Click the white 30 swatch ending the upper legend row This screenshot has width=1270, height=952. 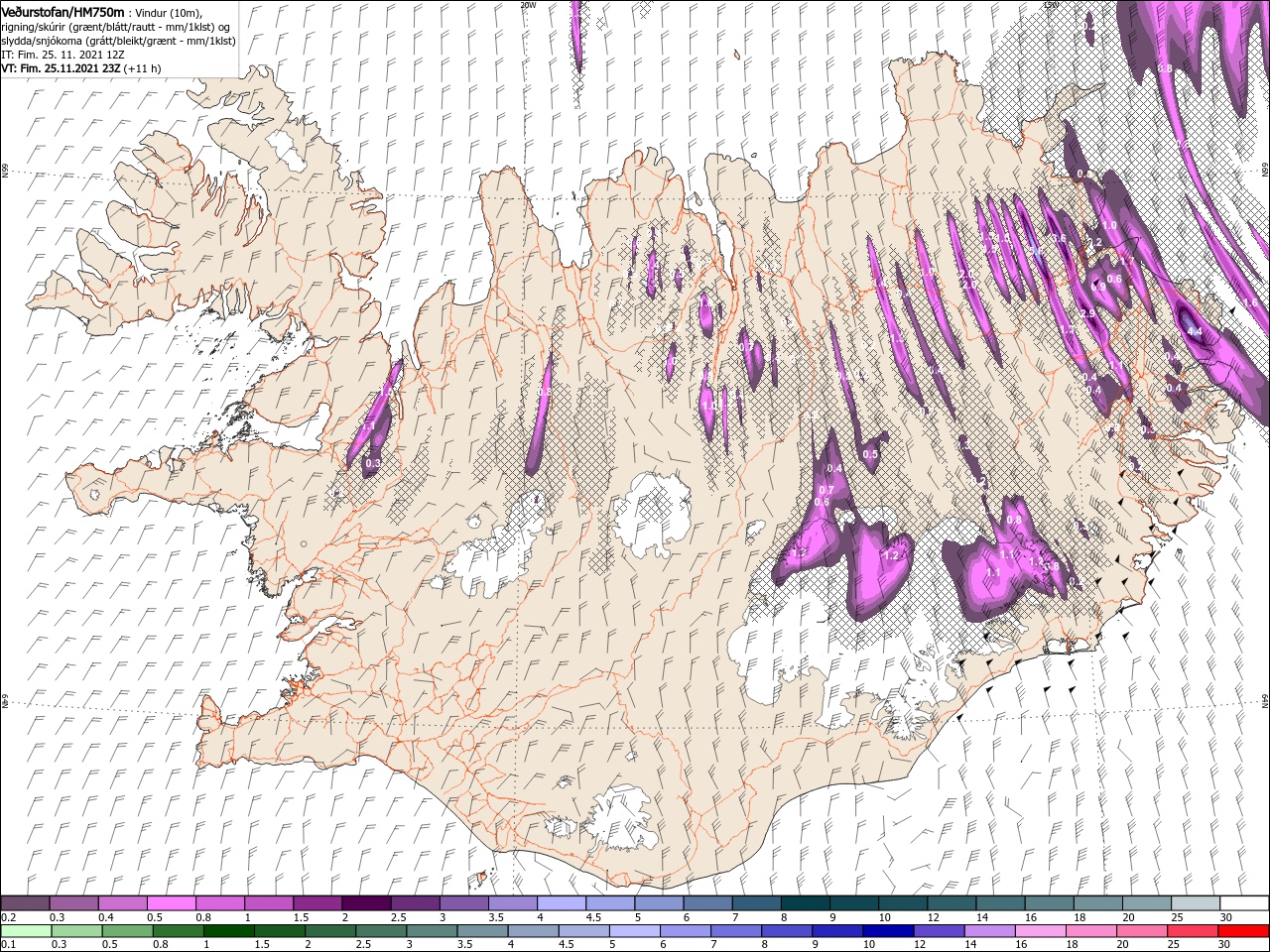1244,903
